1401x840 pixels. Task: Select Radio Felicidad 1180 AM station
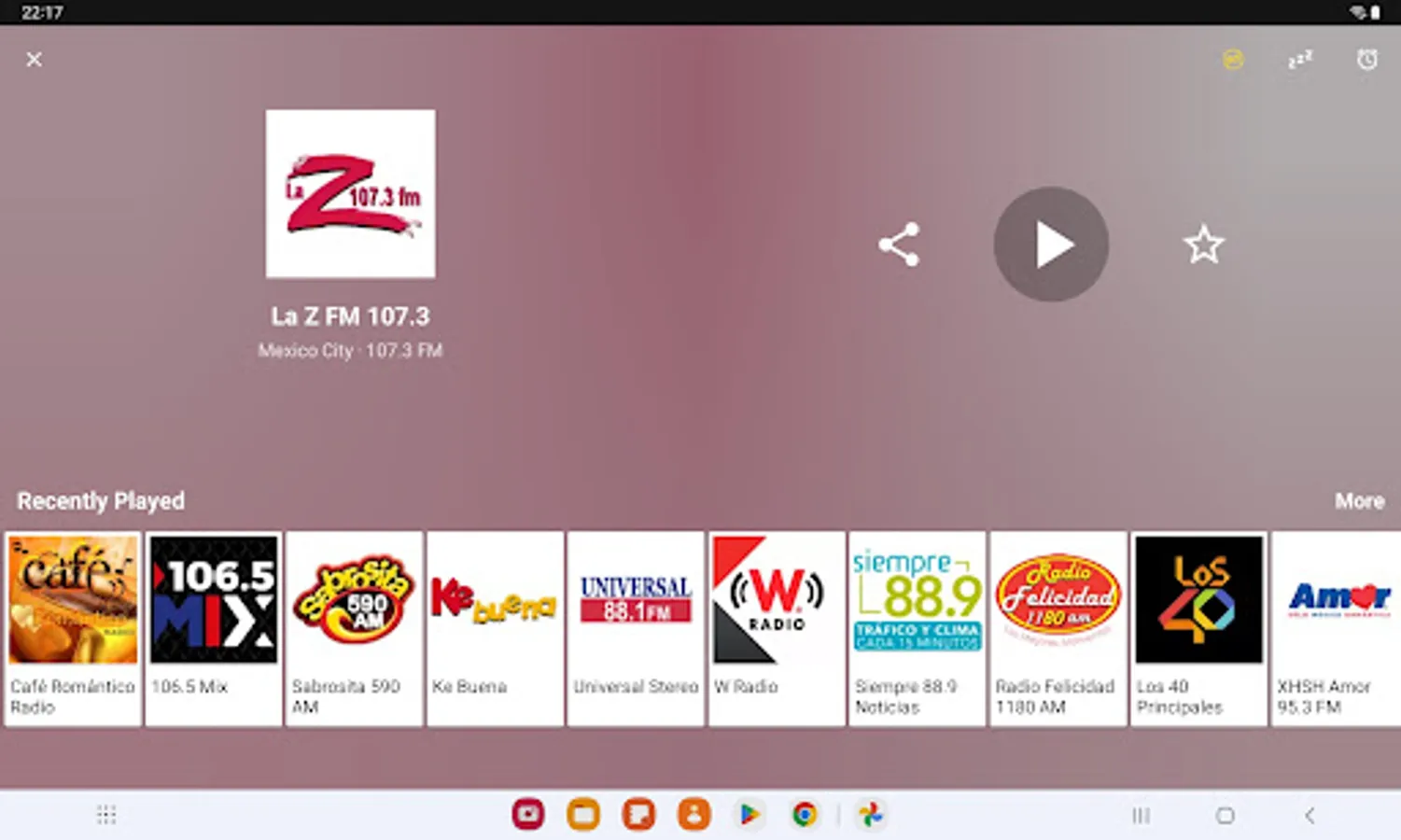(1058, 628)
